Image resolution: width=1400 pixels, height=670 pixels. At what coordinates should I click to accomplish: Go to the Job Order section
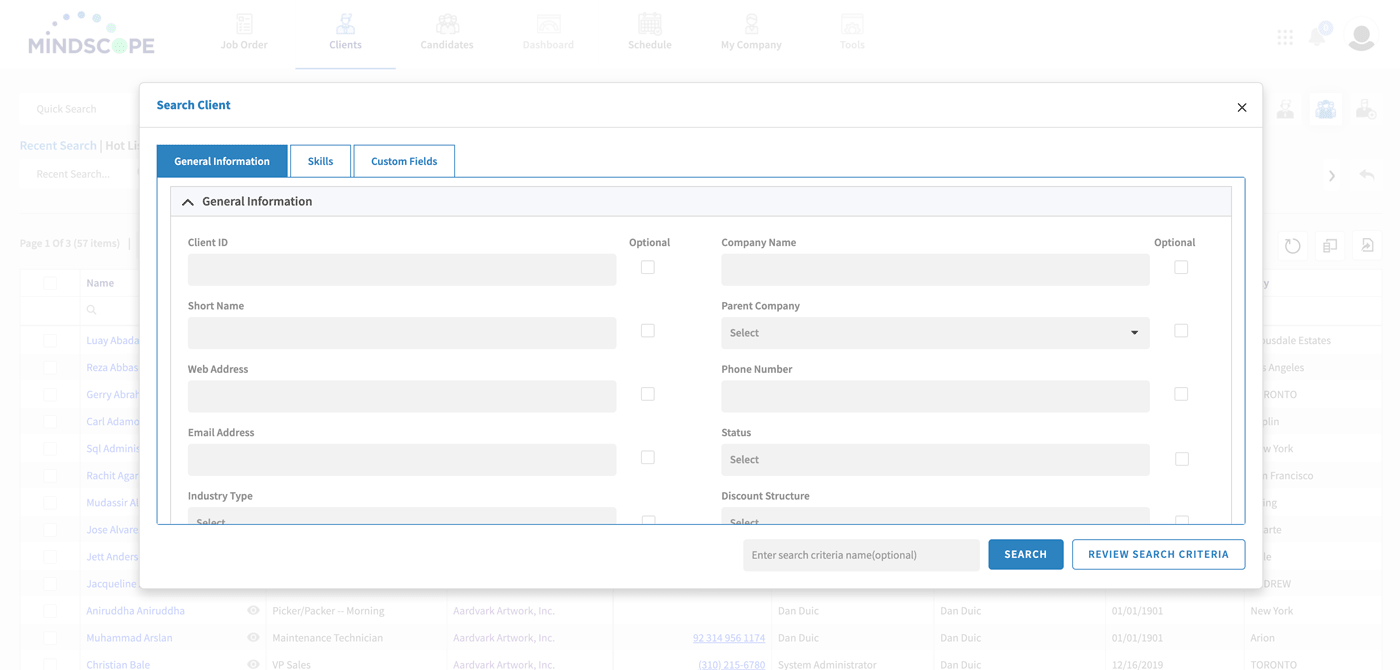click(x=244, y=30)
